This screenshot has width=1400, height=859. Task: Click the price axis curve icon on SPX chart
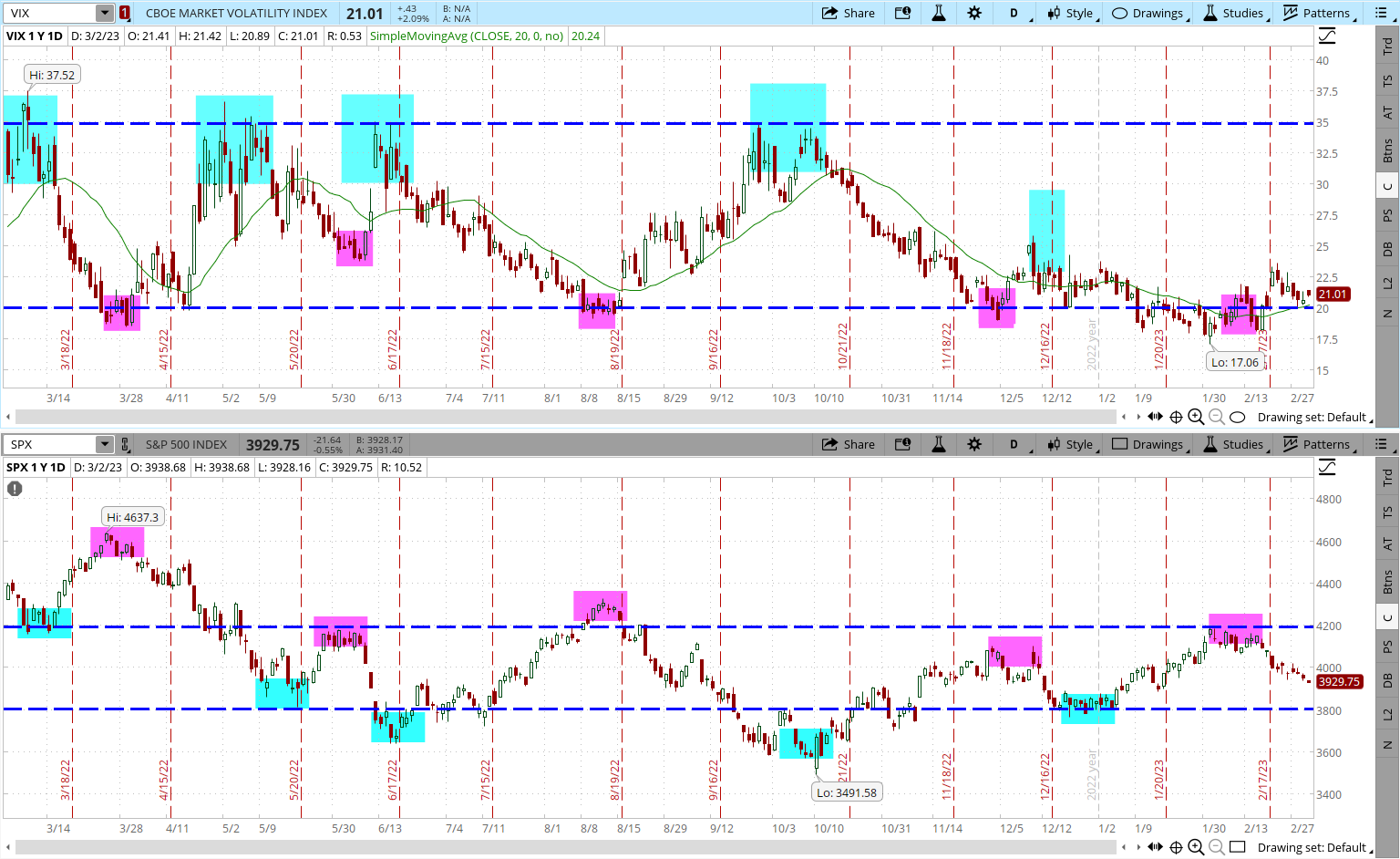(x=1327, y=468)
